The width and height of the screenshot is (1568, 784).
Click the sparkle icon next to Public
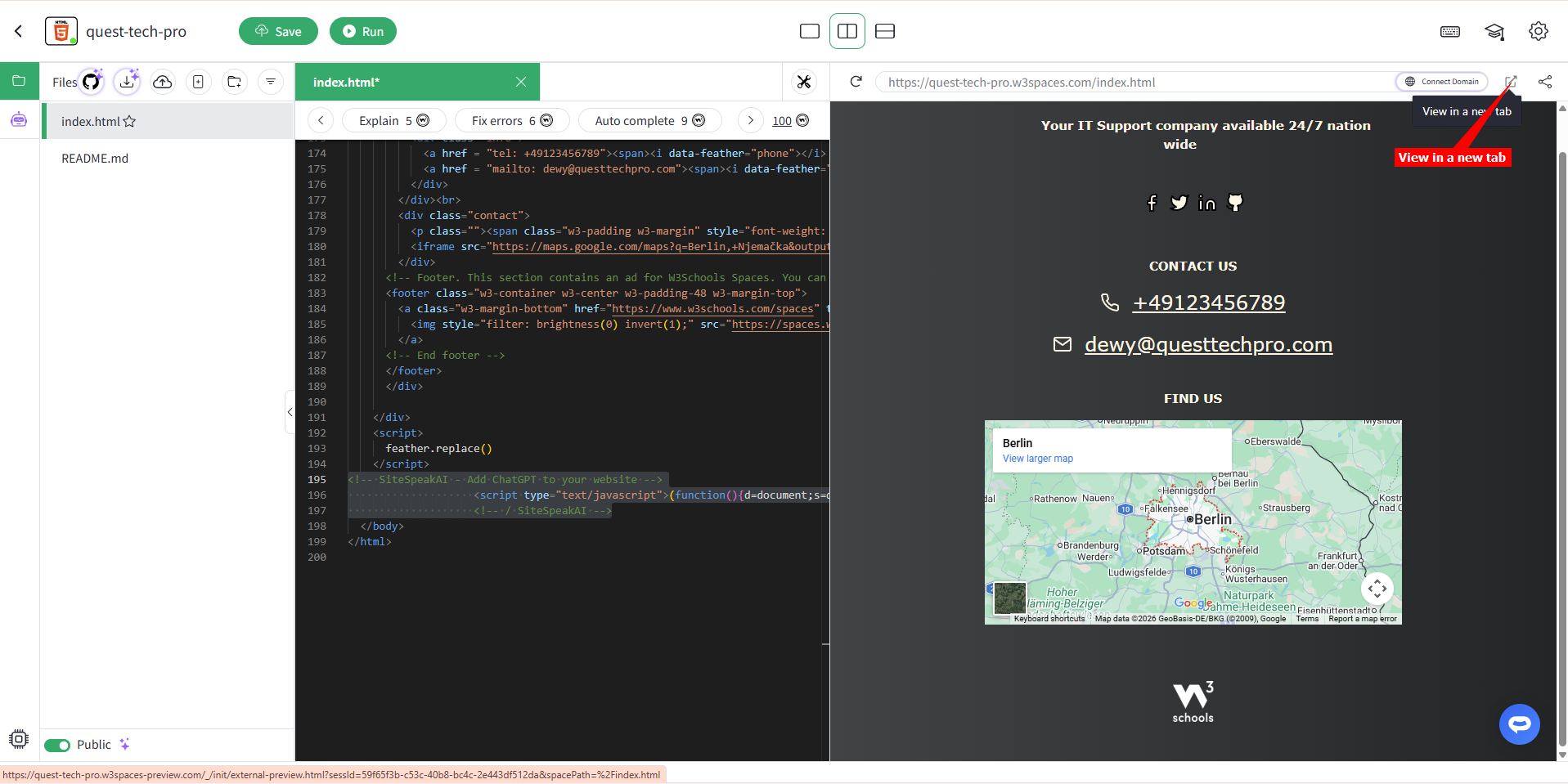tap(124, 744)
